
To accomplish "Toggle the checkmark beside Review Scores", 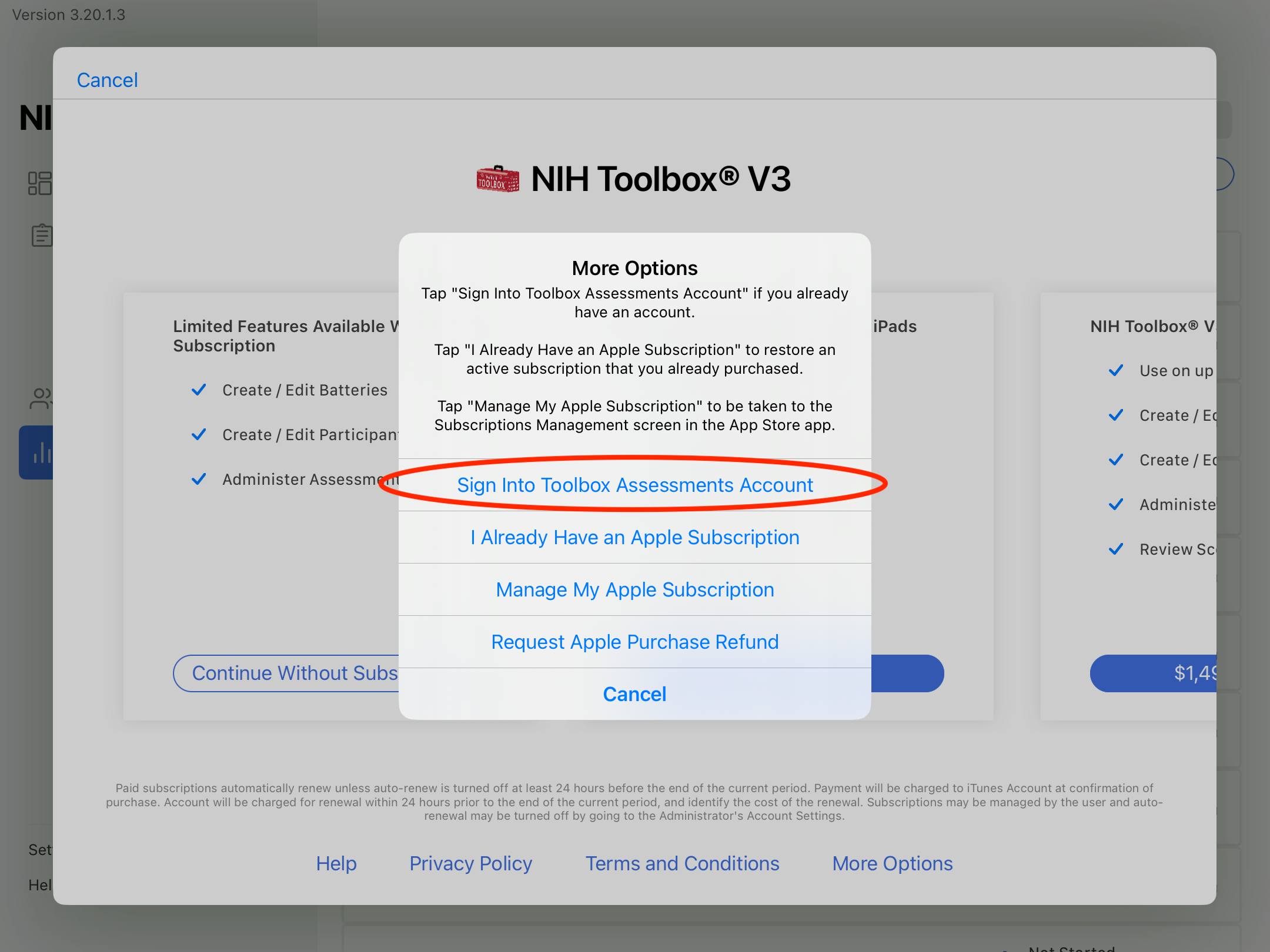I will [x=1116, y=549].
